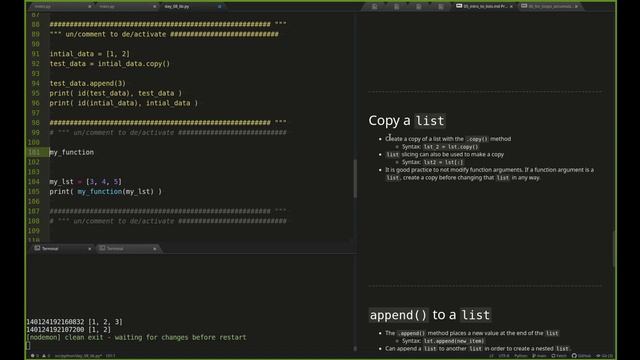Click the Fetch button in the status bar
This screenshot has width=640, height=360.
coord(559,356)
